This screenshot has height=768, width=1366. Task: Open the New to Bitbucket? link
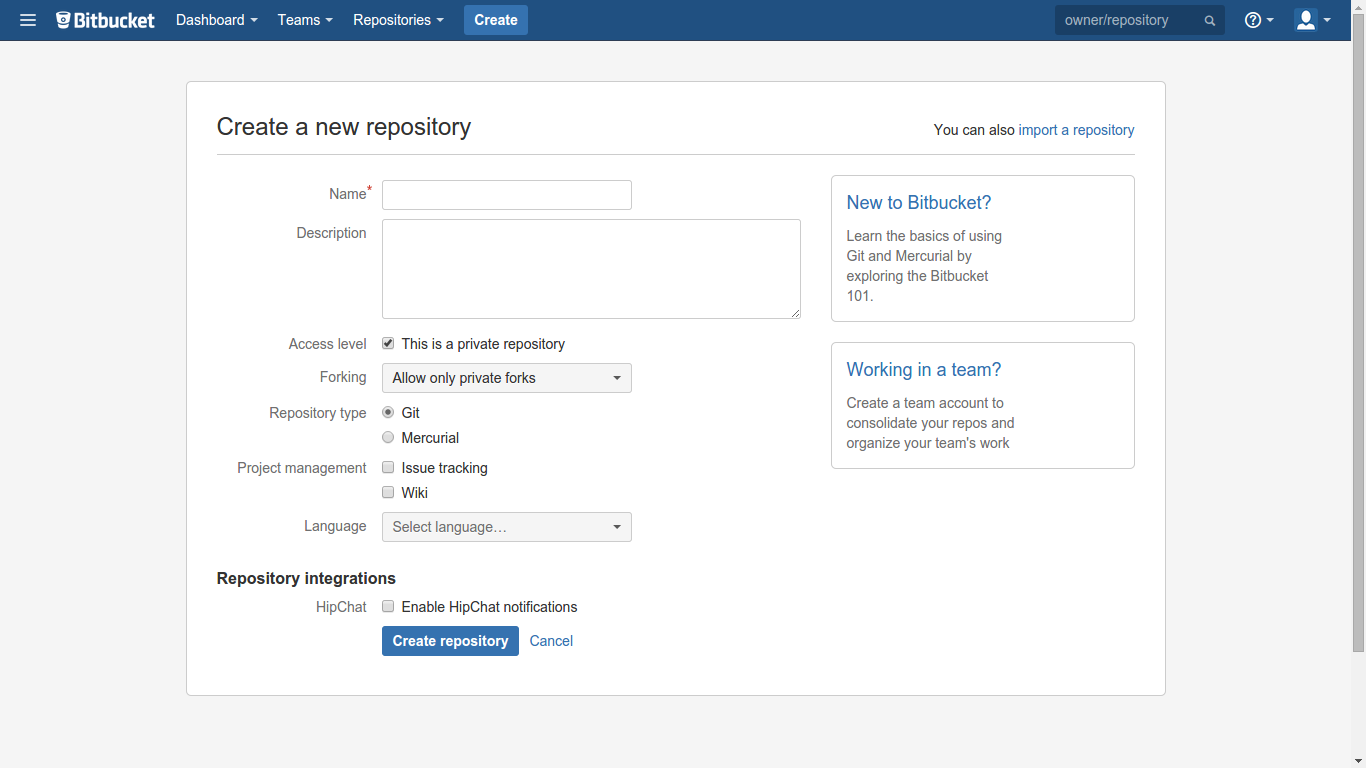[919, 202]
